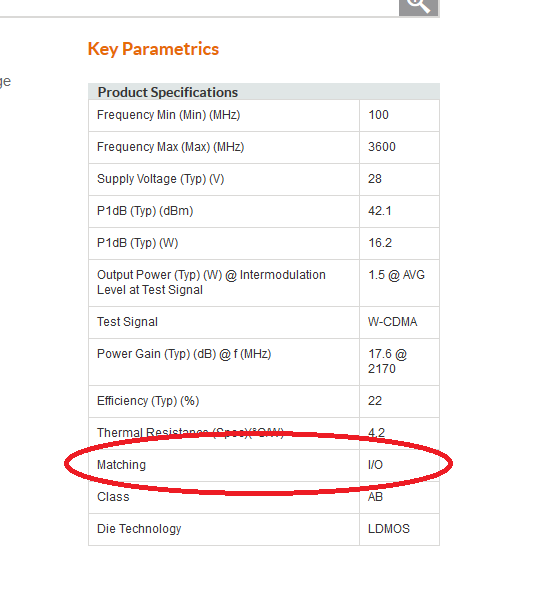Click the search input field bar
This screenshot has width=553, height=589.
199,8
